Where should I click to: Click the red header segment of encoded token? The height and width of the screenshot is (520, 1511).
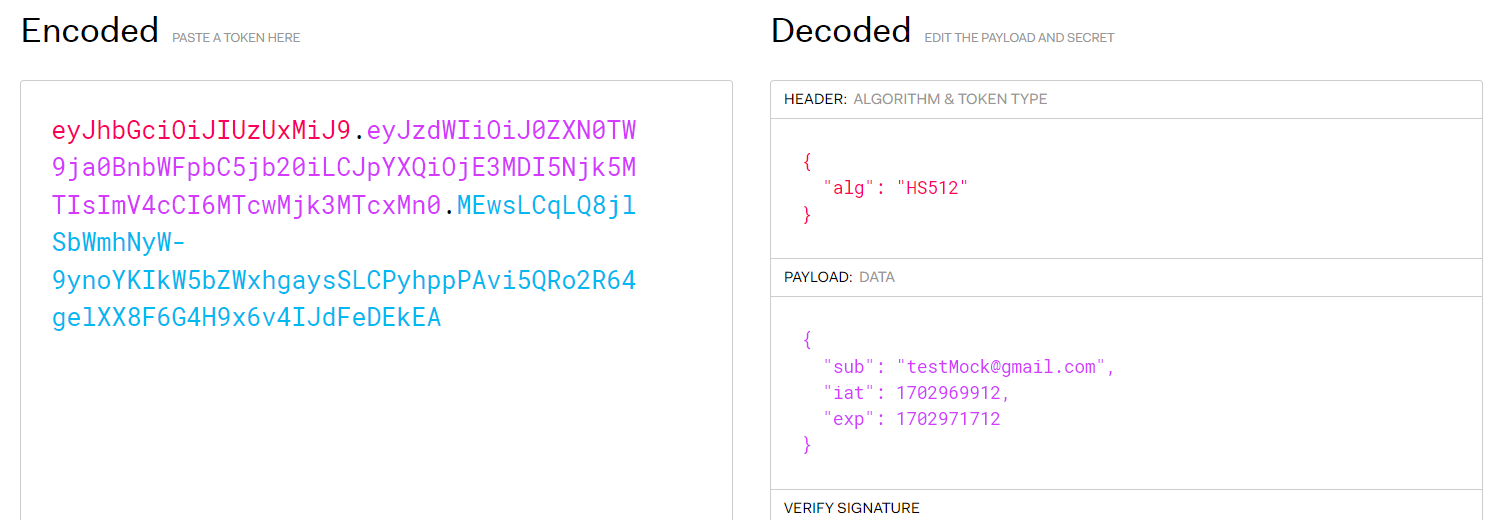coord(201,131)
